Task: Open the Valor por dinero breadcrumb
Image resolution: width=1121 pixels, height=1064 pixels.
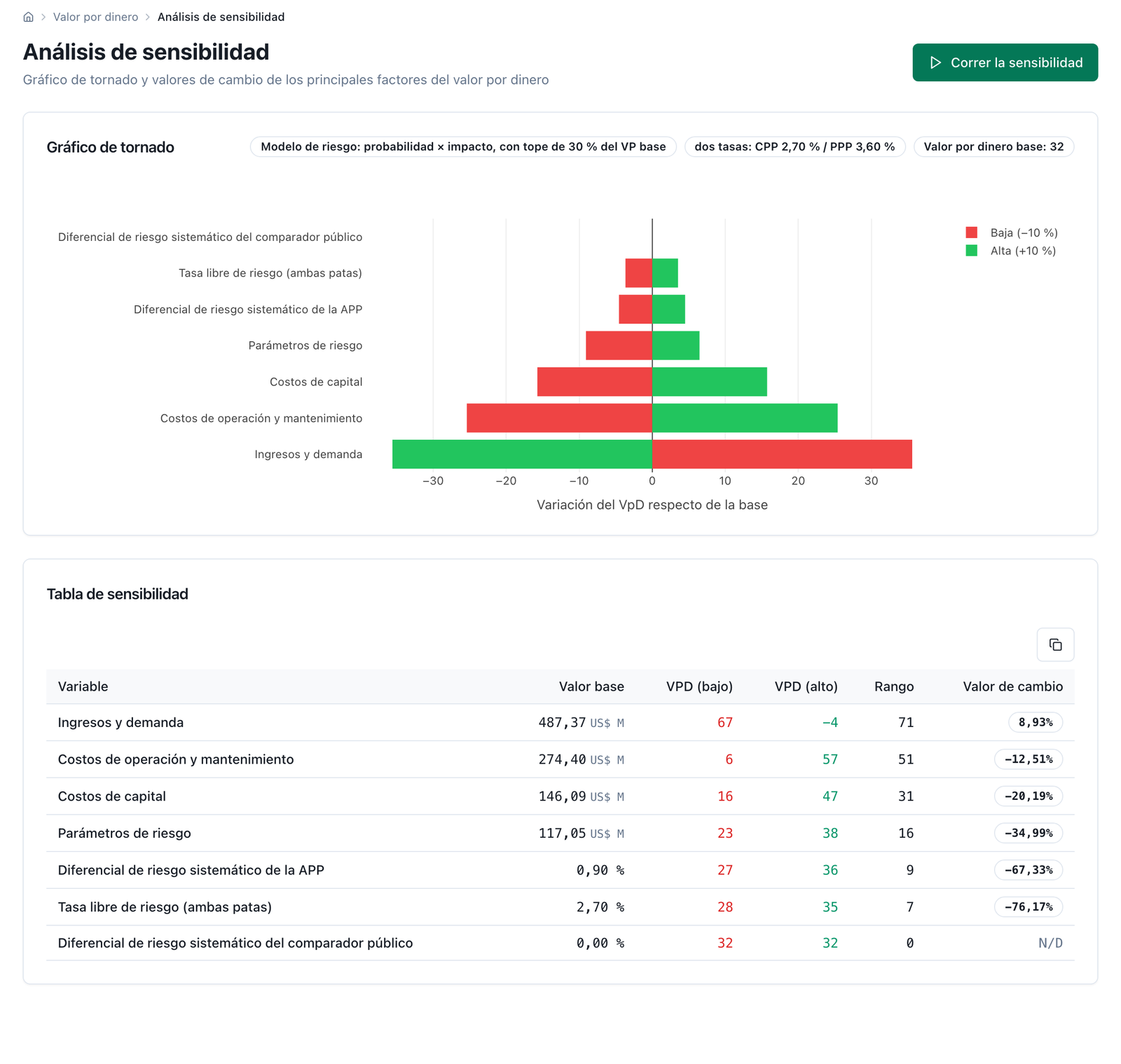Action: [x=96, y=17]
